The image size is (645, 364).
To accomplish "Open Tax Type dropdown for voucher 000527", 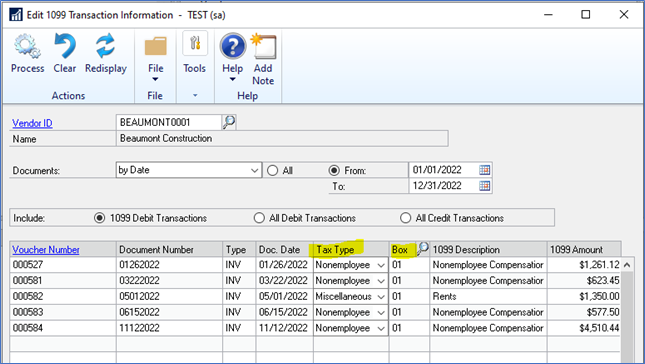I will coord(381,265).
